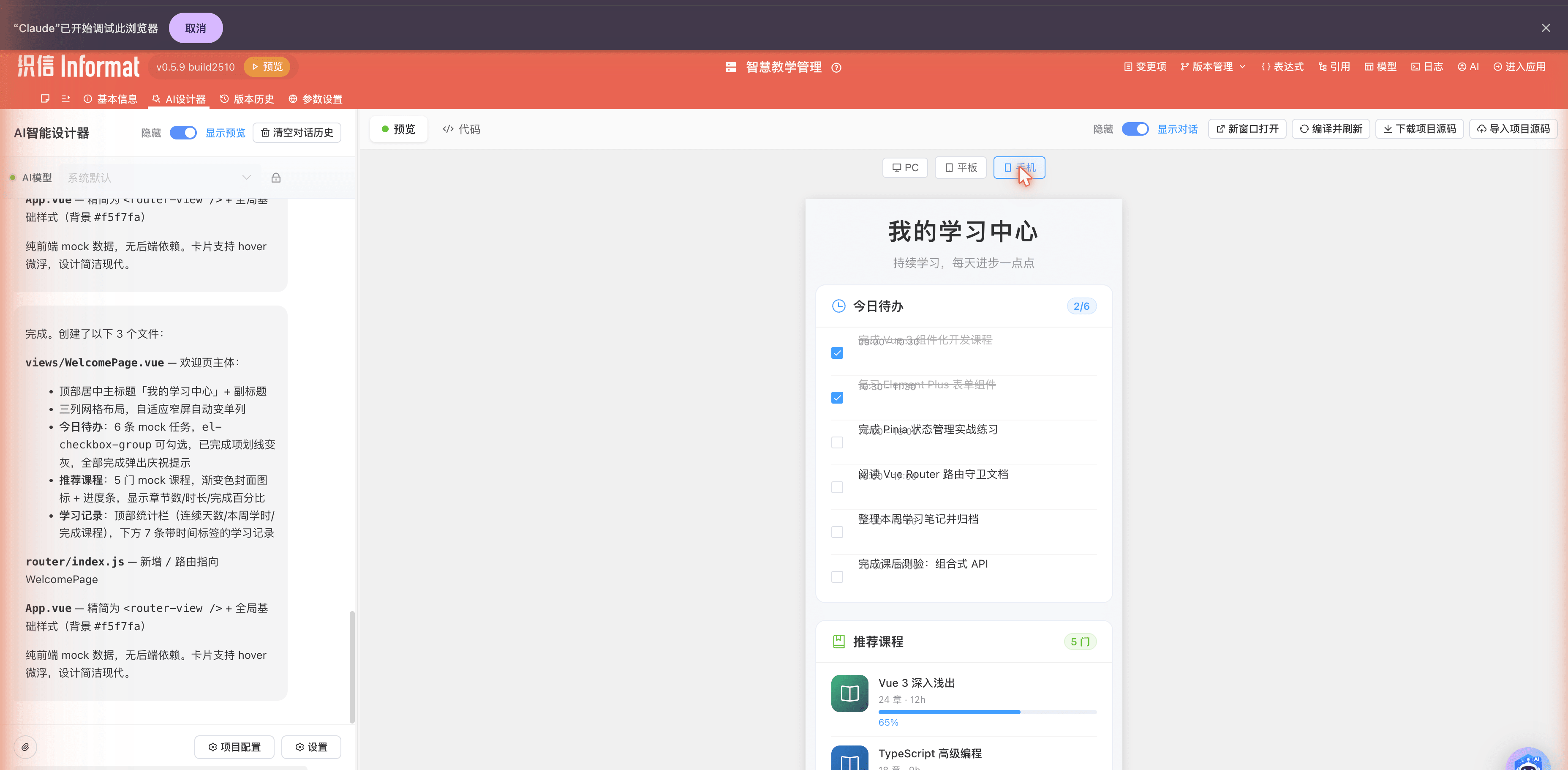This screenshot has height=770, width=1568.
Task: Click the app icon before 智慧教学管理
Action: [730, 67]
